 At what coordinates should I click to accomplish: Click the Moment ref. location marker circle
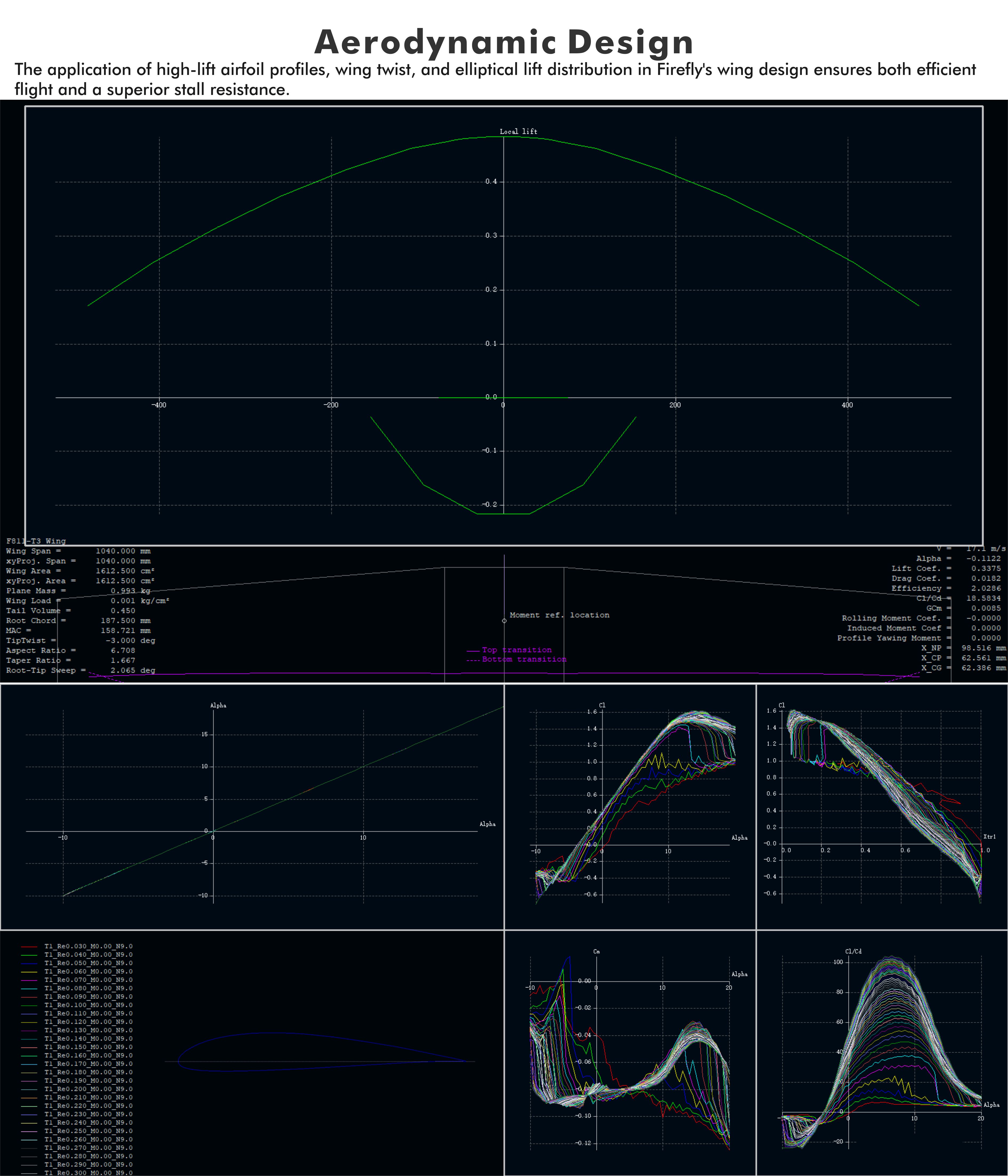point(504,621)
